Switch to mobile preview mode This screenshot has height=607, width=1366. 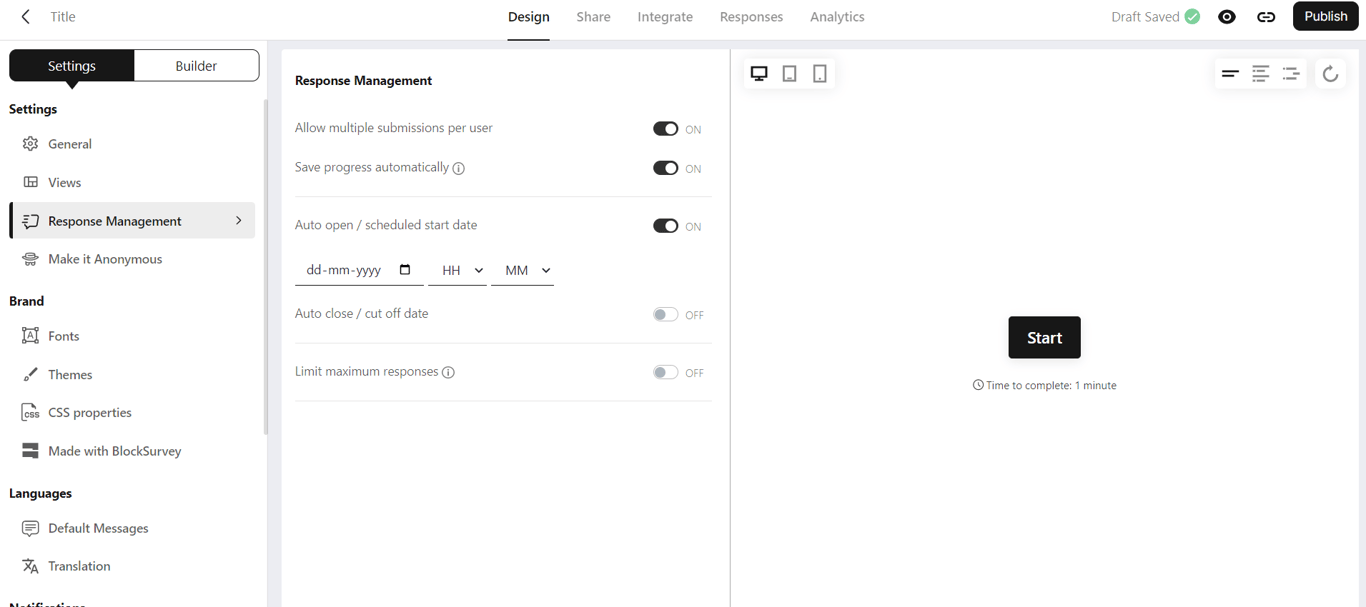820,74
